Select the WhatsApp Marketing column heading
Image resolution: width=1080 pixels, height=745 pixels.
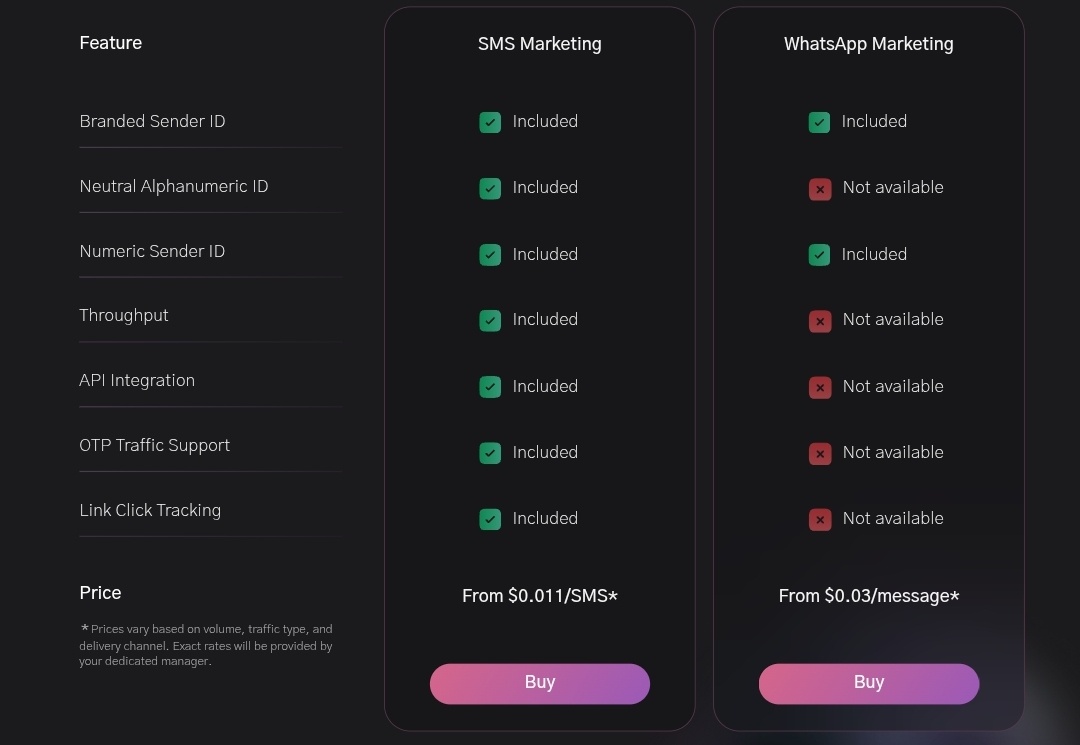pos(869,44)
